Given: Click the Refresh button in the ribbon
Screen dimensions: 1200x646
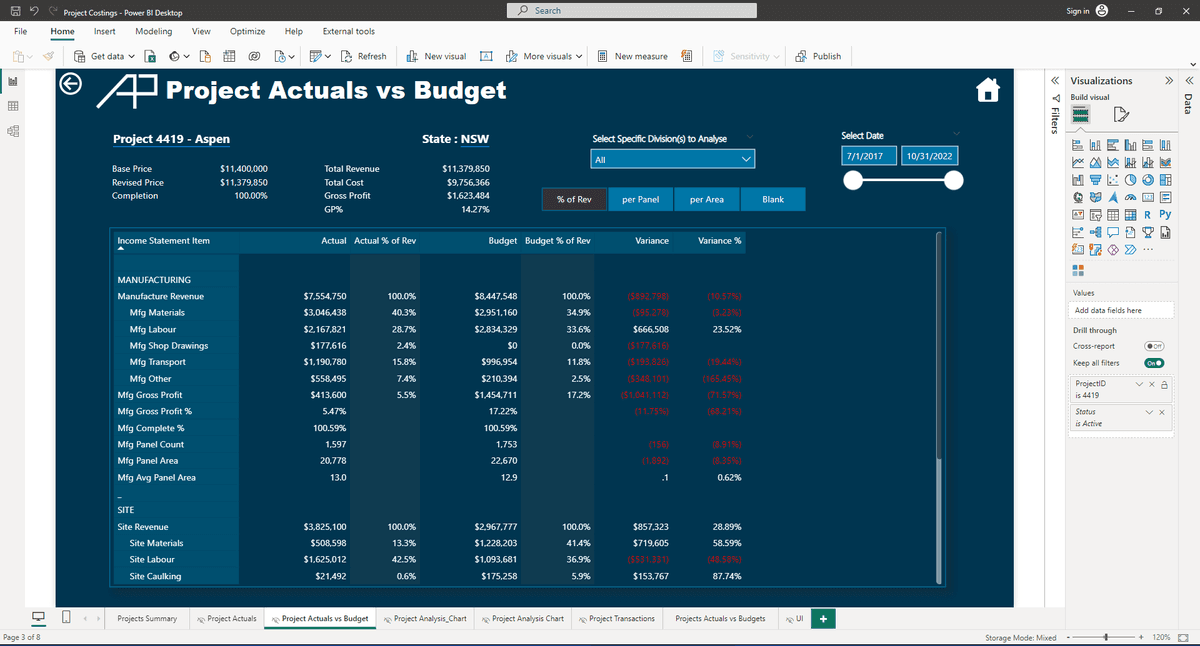Looking at the screenshot, I should coord(364,56).
